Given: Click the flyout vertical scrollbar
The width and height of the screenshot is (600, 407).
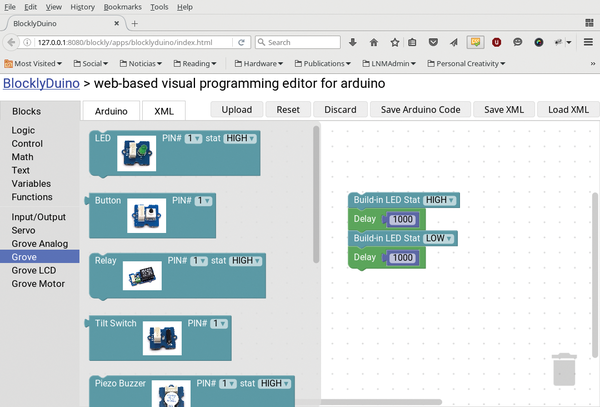Looking at the screenshot, I should click(x=316, y=194).
